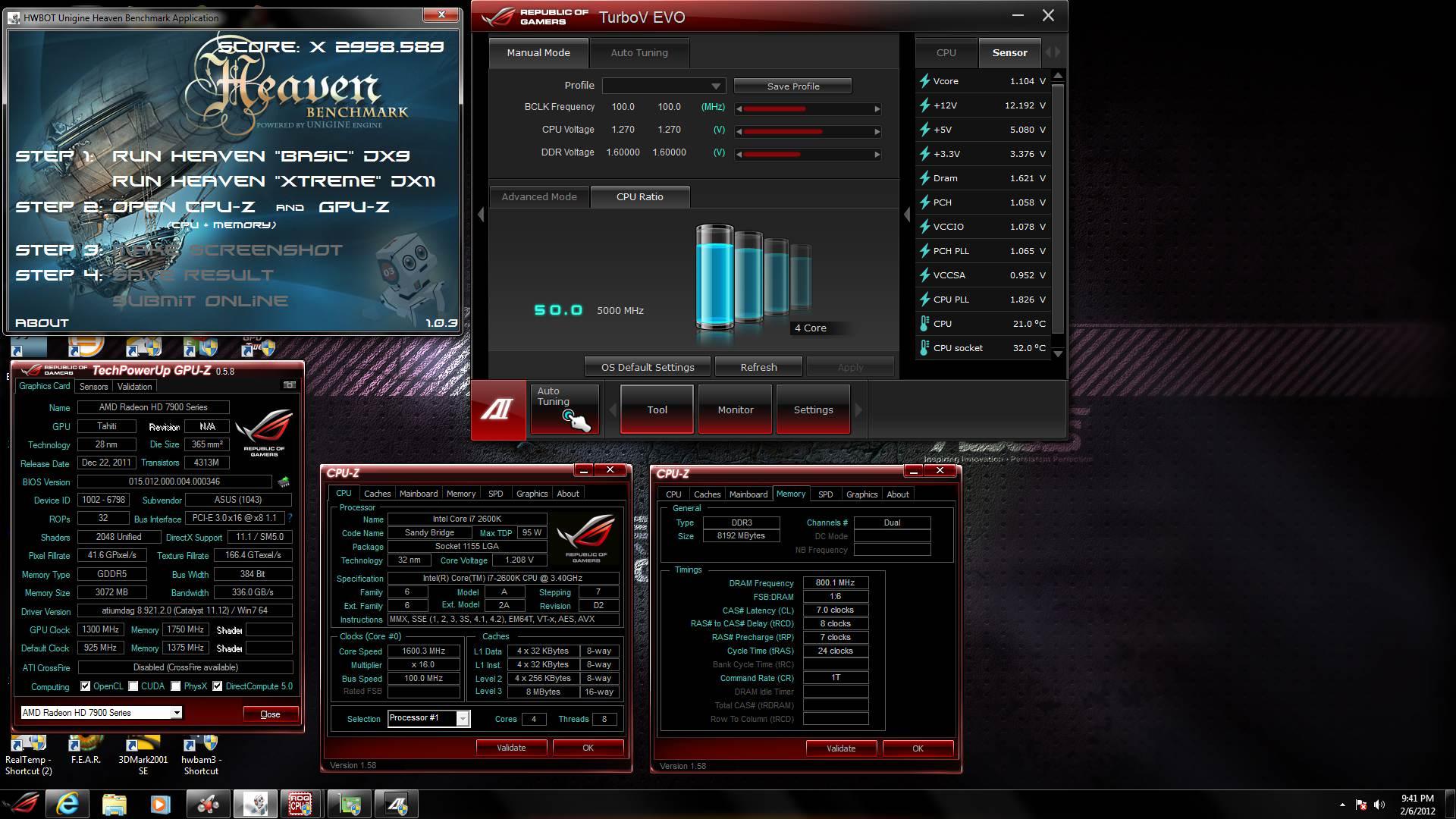Switch to Auto Tuning tab
This screenshot has width=1456, height=819.
click(x=639, y=52)
